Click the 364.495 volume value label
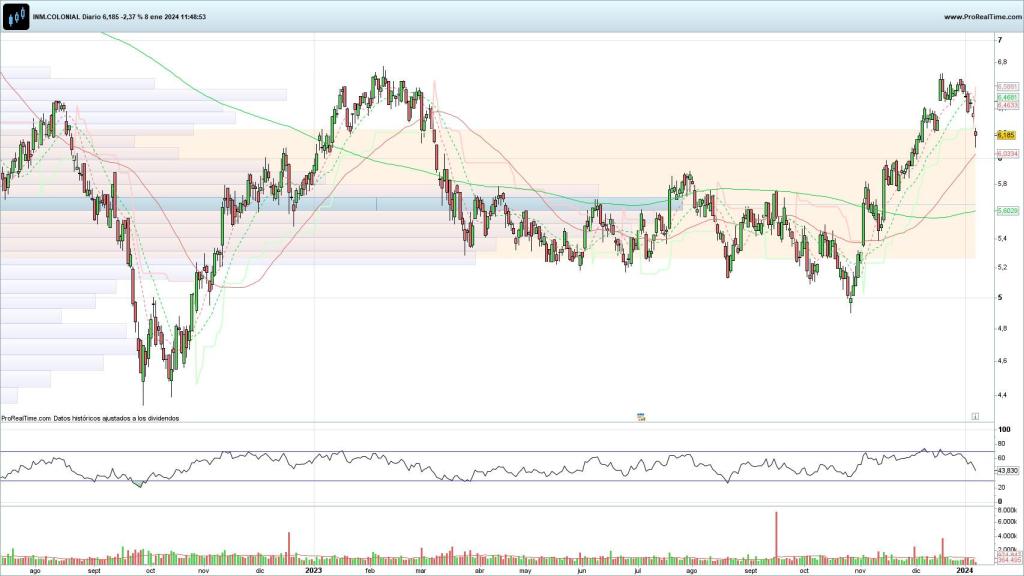Image resolution: width=1024 pixels, height=576 pixels. point(1007,562)
